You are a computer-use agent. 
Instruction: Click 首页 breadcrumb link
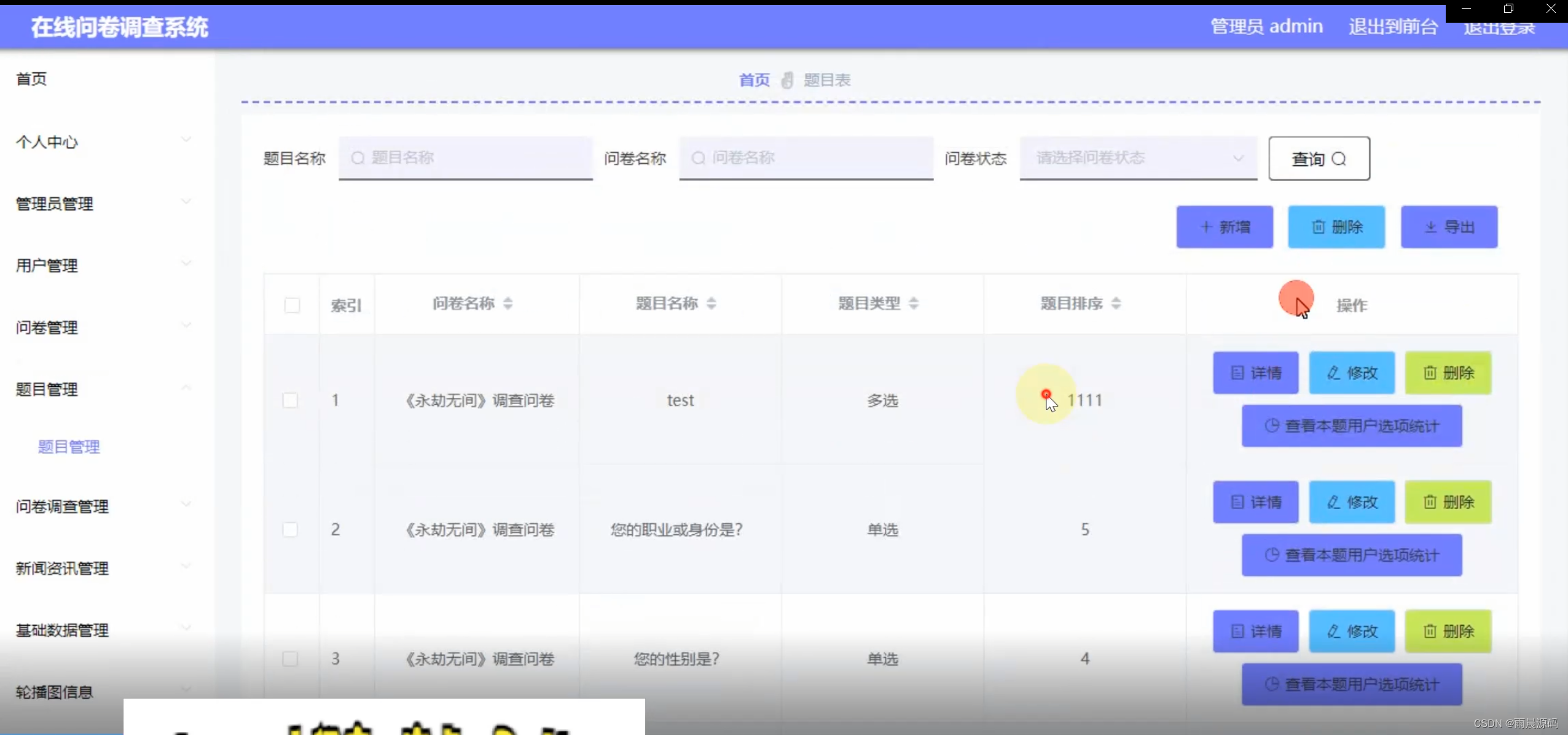click(754, 80)
